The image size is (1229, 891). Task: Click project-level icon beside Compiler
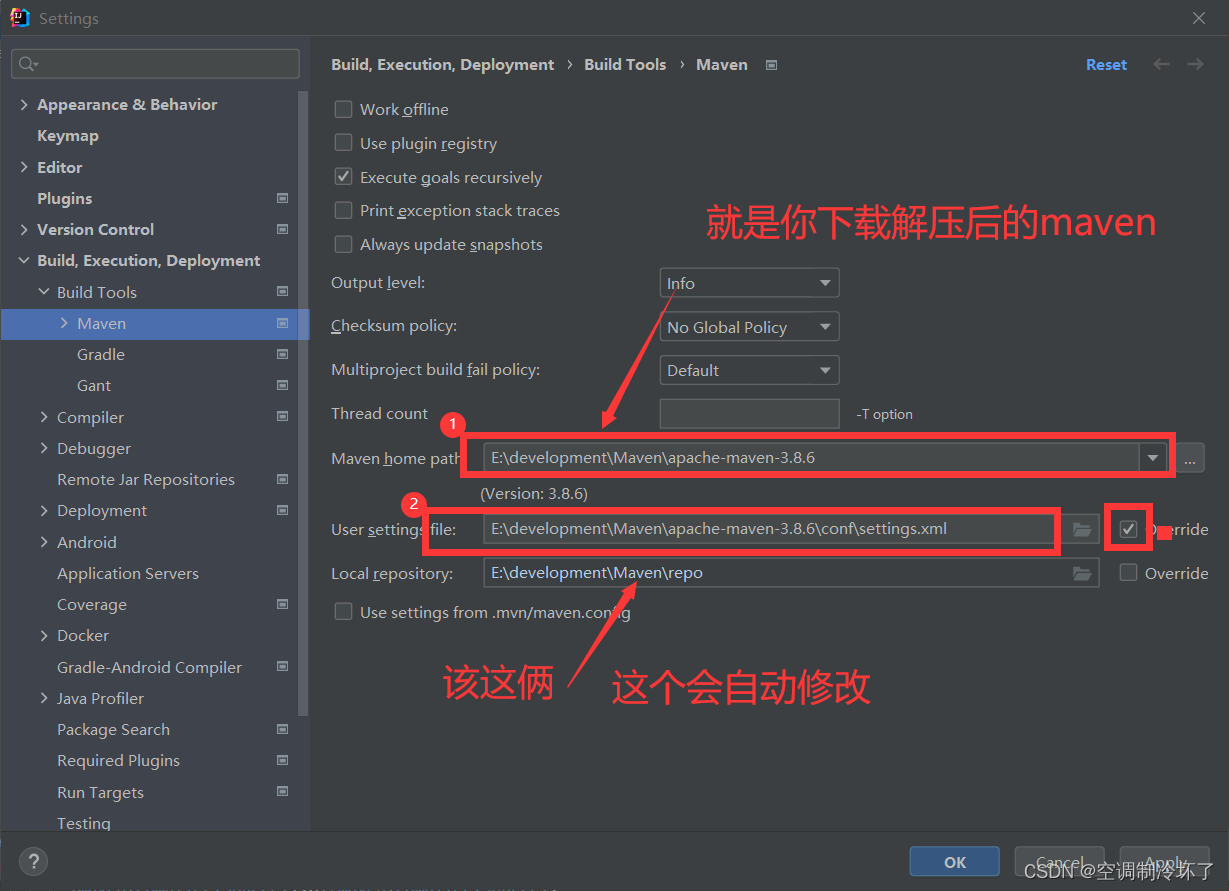pos(282,417)
